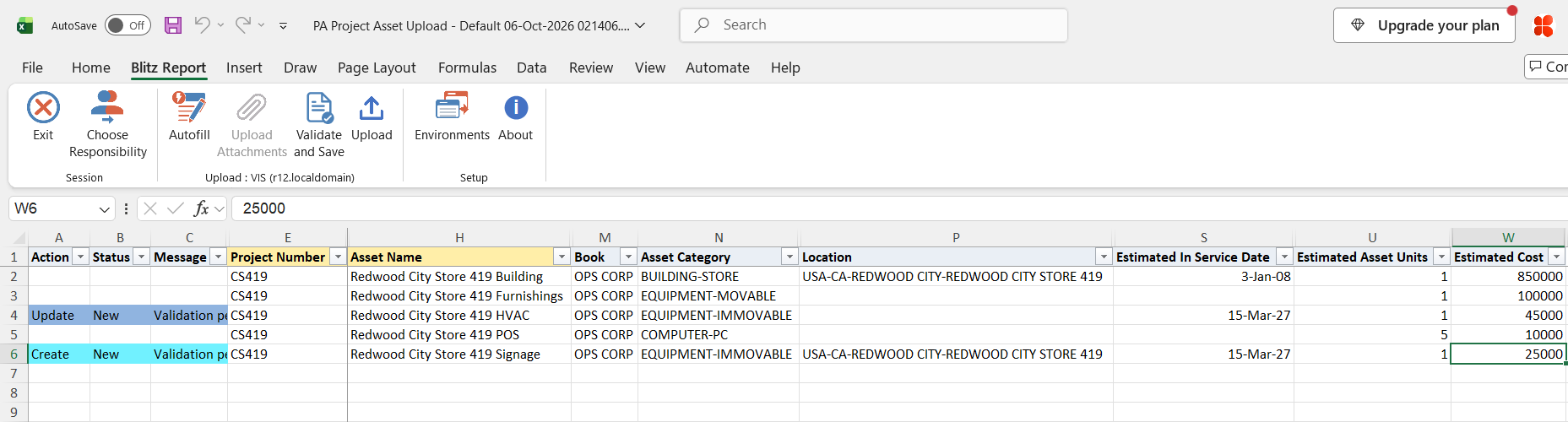1568x422 pixels.
Task: Select the 3-Jan-08 date cell
Action: (1204, 276)
